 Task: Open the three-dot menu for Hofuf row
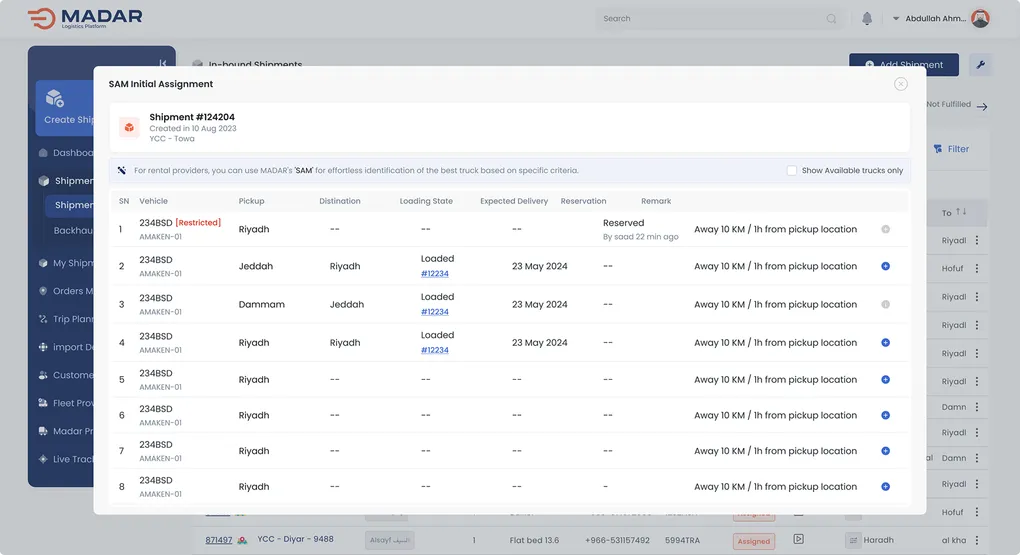(977, 269)
